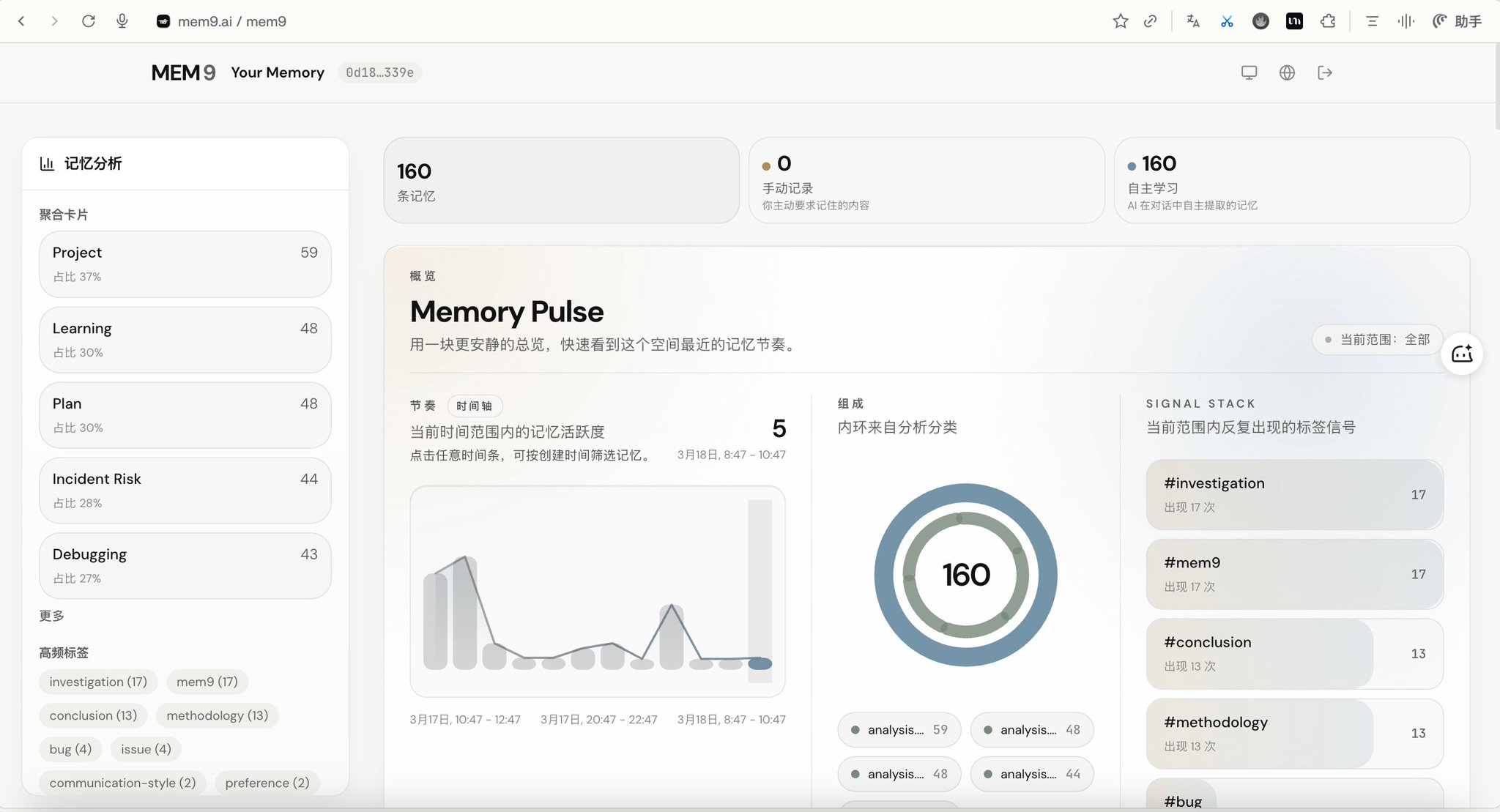The image size is (1500, 812).
Task: Open the globe language icon
Action: coord(1287,72)
